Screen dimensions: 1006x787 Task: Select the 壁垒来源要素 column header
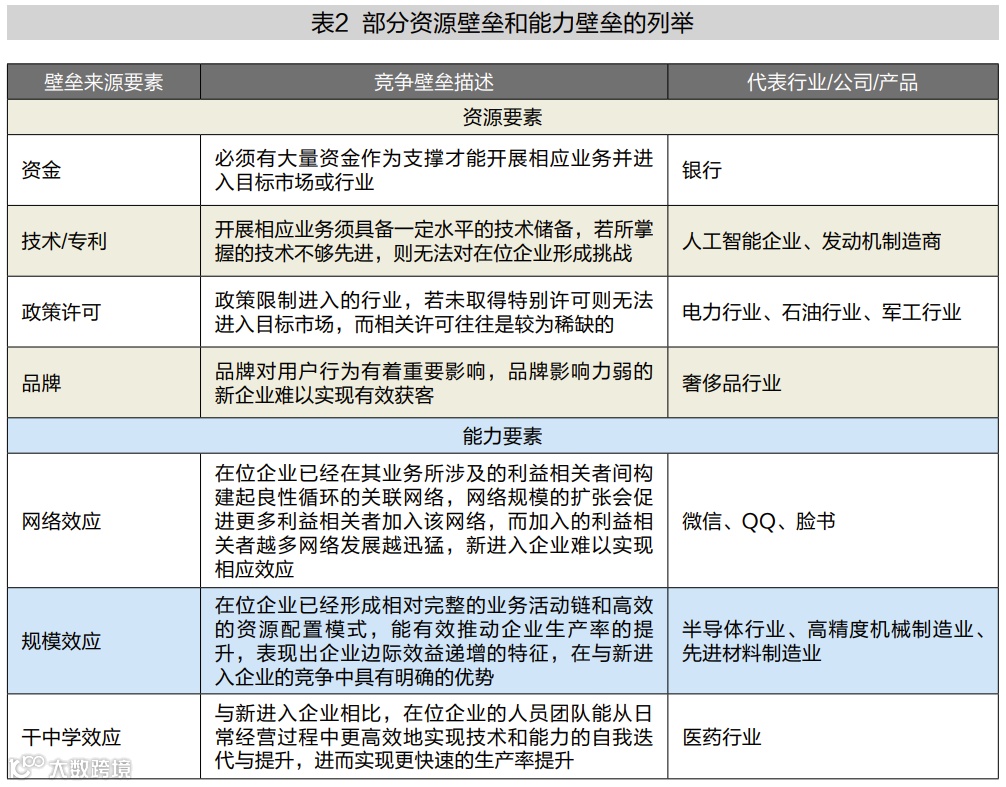click(x=104, y=82)
